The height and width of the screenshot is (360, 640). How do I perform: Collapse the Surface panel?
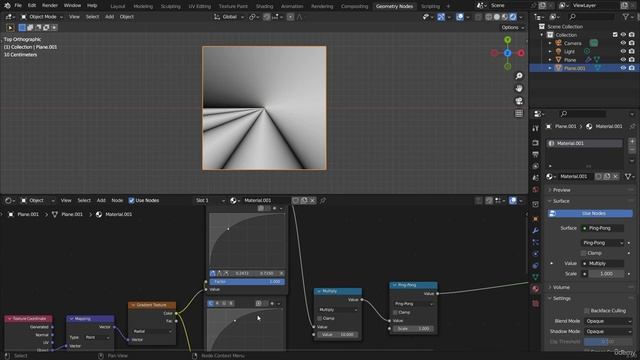(560, 201)
